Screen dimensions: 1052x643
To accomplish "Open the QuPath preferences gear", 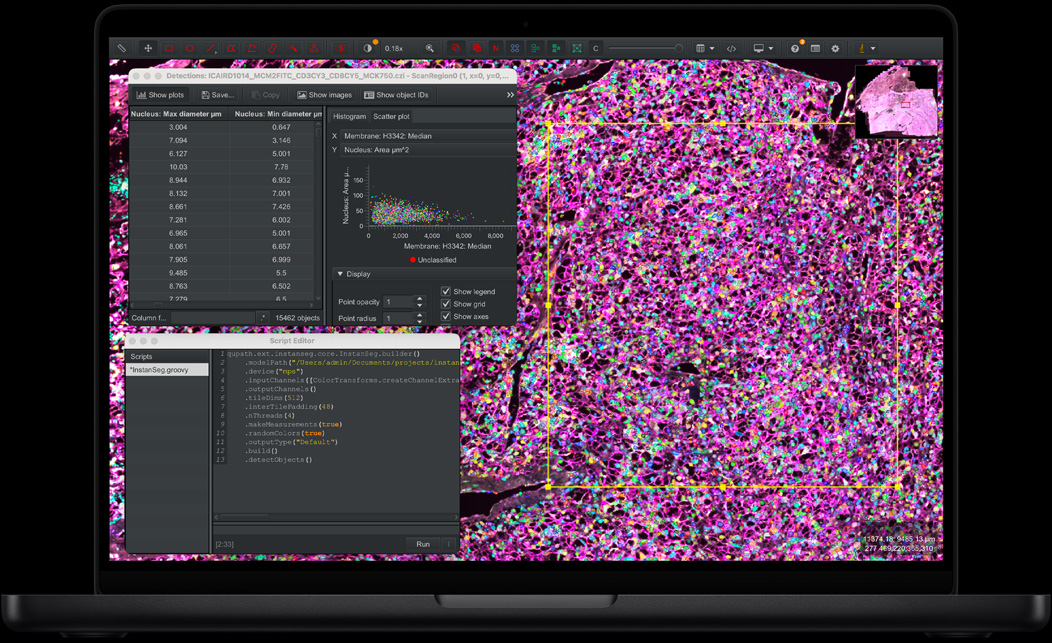I will 835,47.
